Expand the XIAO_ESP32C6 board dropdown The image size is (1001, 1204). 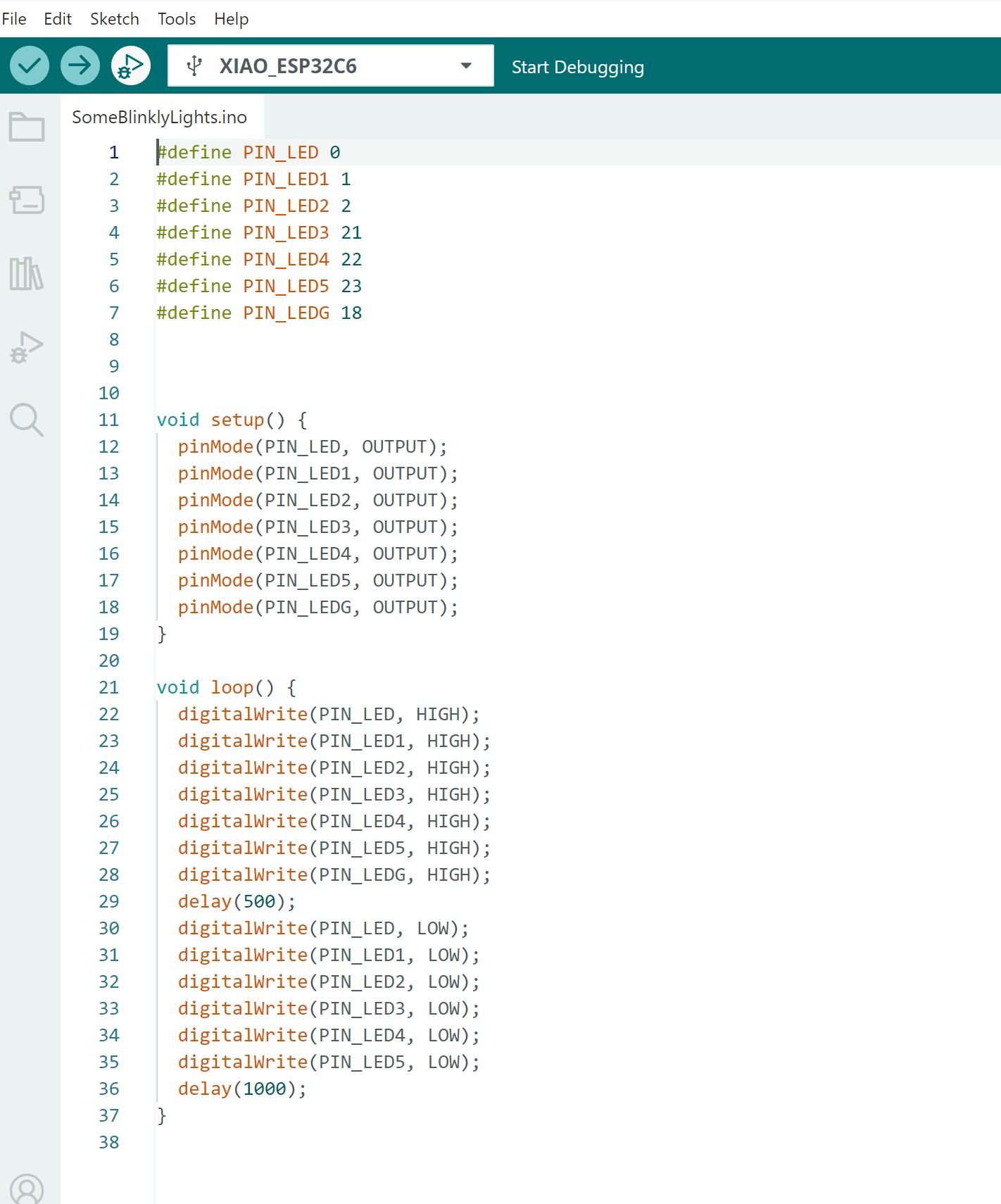click(x=465, y=66)
